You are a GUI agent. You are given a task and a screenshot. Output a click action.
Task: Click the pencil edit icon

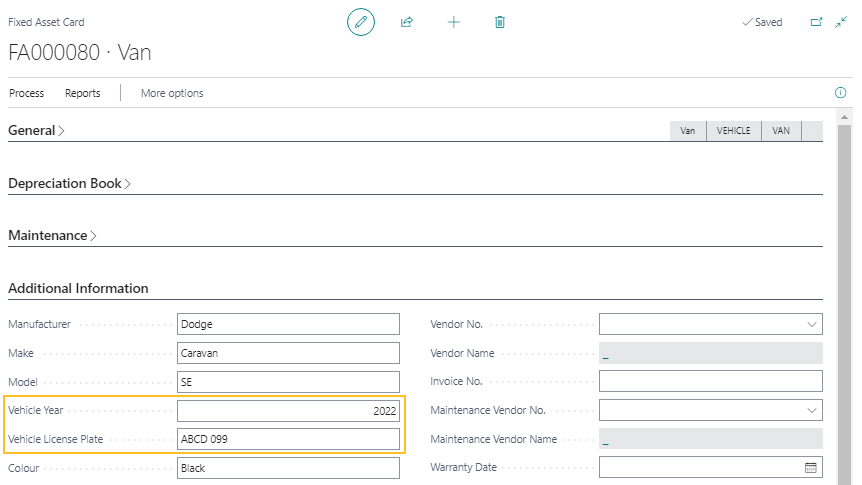[361, 22]
